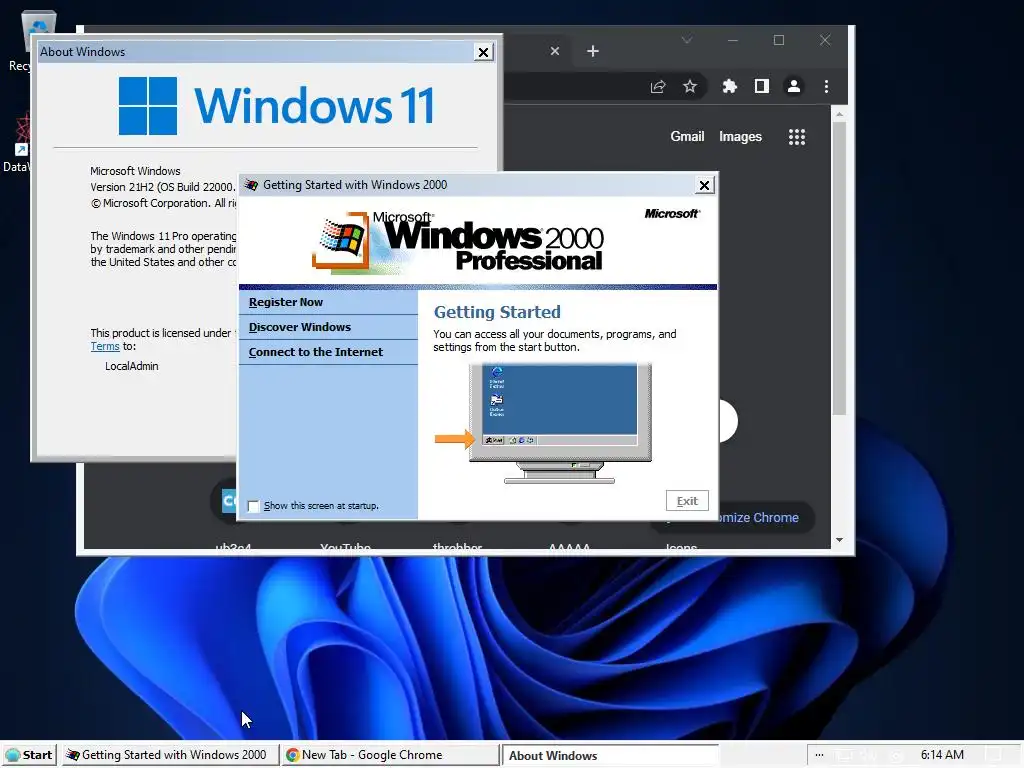This screenshot has height=768, width=1024.
Task: Open the Terms link in About Windows
Action: coord(104,347)
